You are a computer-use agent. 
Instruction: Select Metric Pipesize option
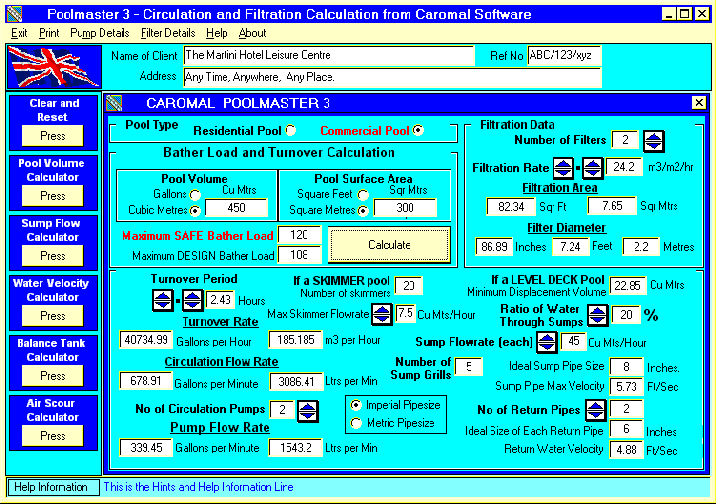coord(356,423)
